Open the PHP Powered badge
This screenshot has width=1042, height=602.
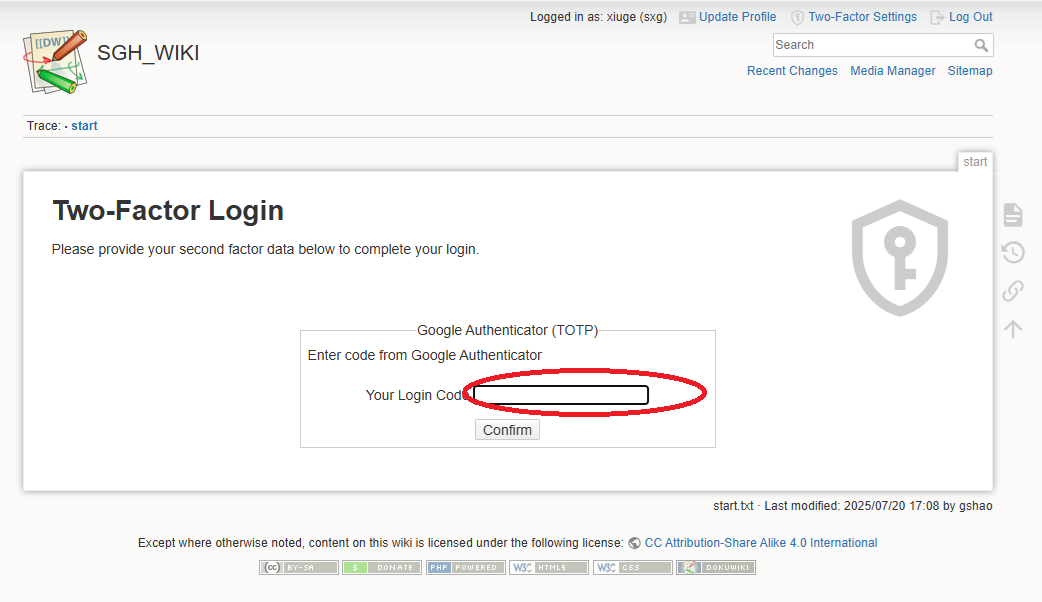pos(465,567)
